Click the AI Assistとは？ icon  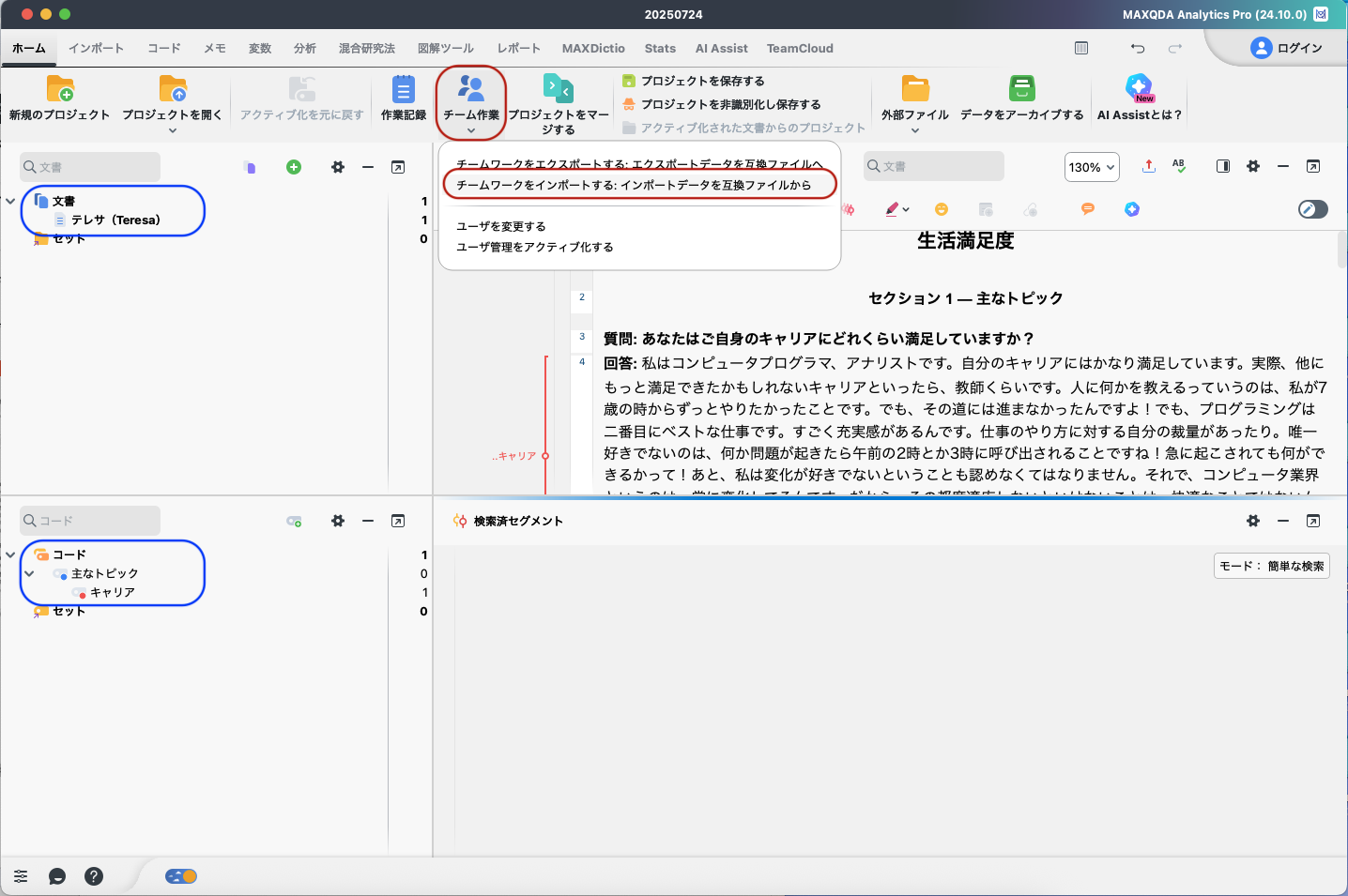pos(1140,88)
